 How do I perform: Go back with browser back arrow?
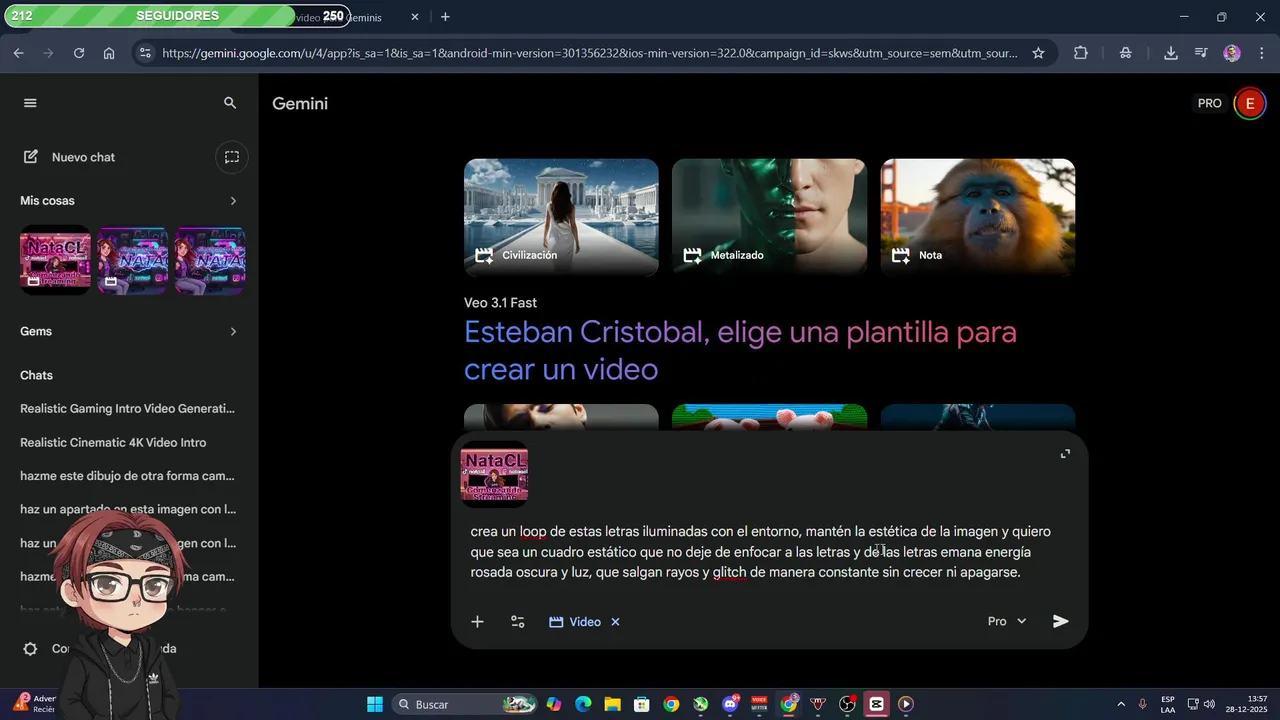(18, 53)
